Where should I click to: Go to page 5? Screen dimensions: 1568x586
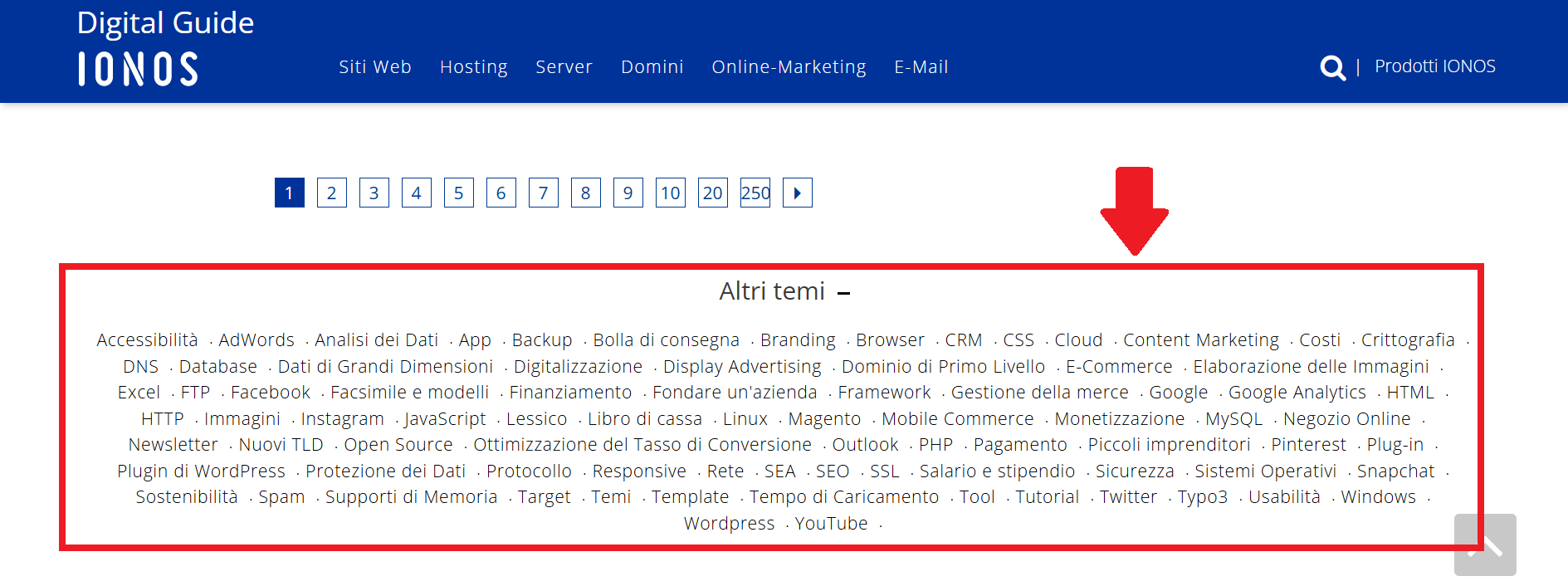[459, 193]
